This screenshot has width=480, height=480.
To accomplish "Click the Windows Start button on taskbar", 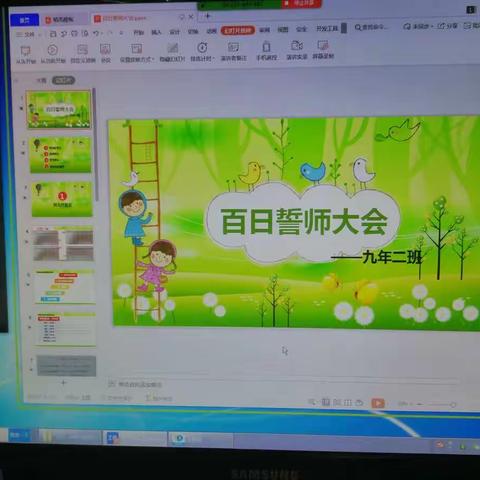I will pos(19,435).
